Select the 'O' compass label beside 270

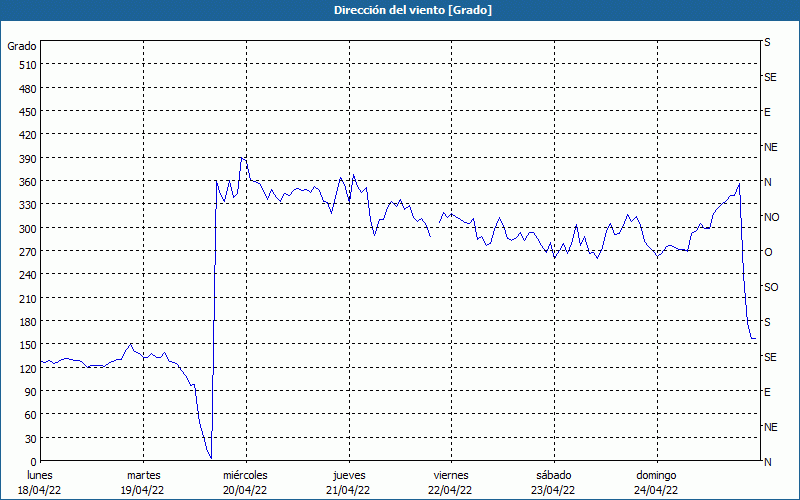click(x=768, y=252)
